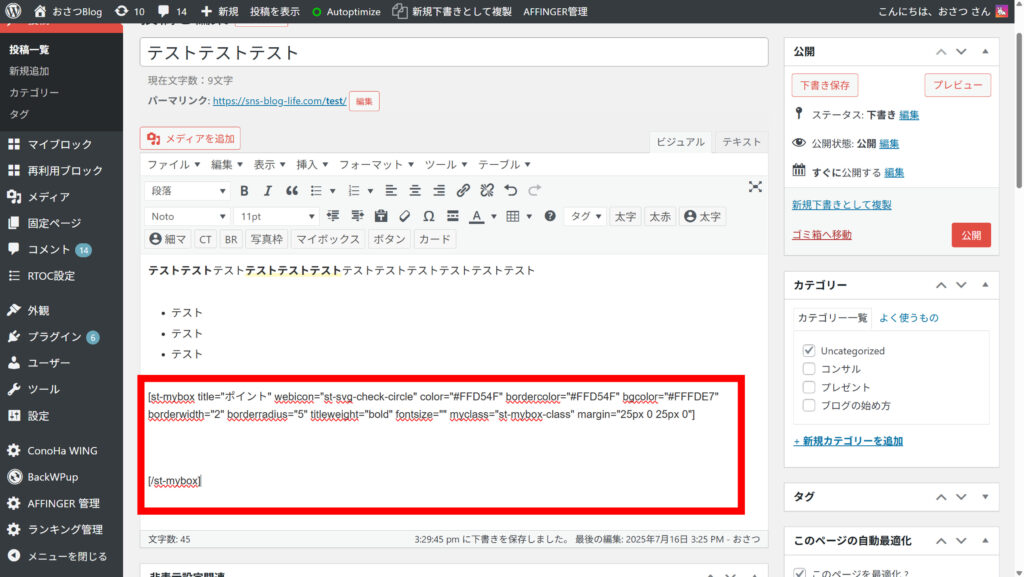Open the ファイル editor menu

173,164
